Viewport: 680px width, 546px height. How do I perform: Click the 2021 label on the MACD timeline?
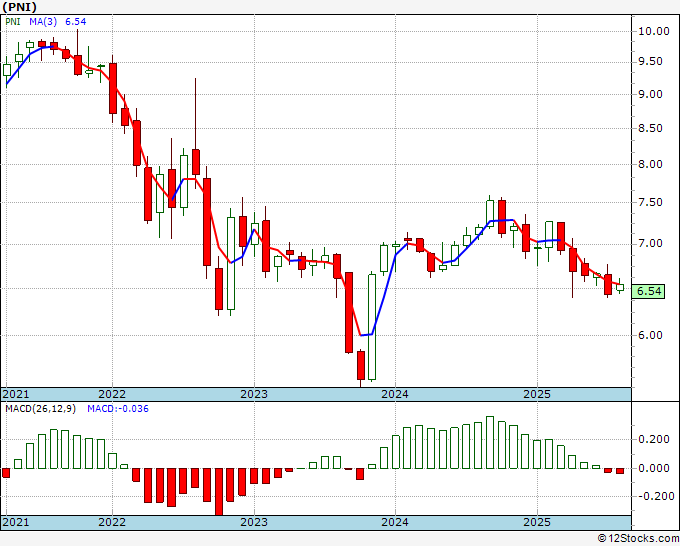pos(15,522)
